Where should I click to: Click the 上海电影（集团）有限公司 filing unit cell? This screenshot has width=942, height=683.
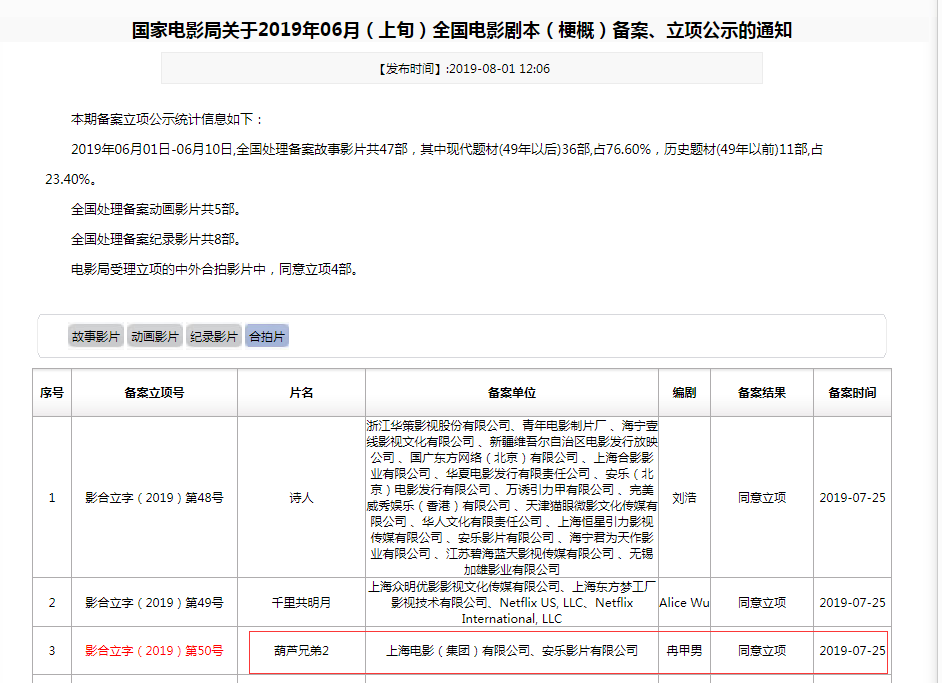512,651
